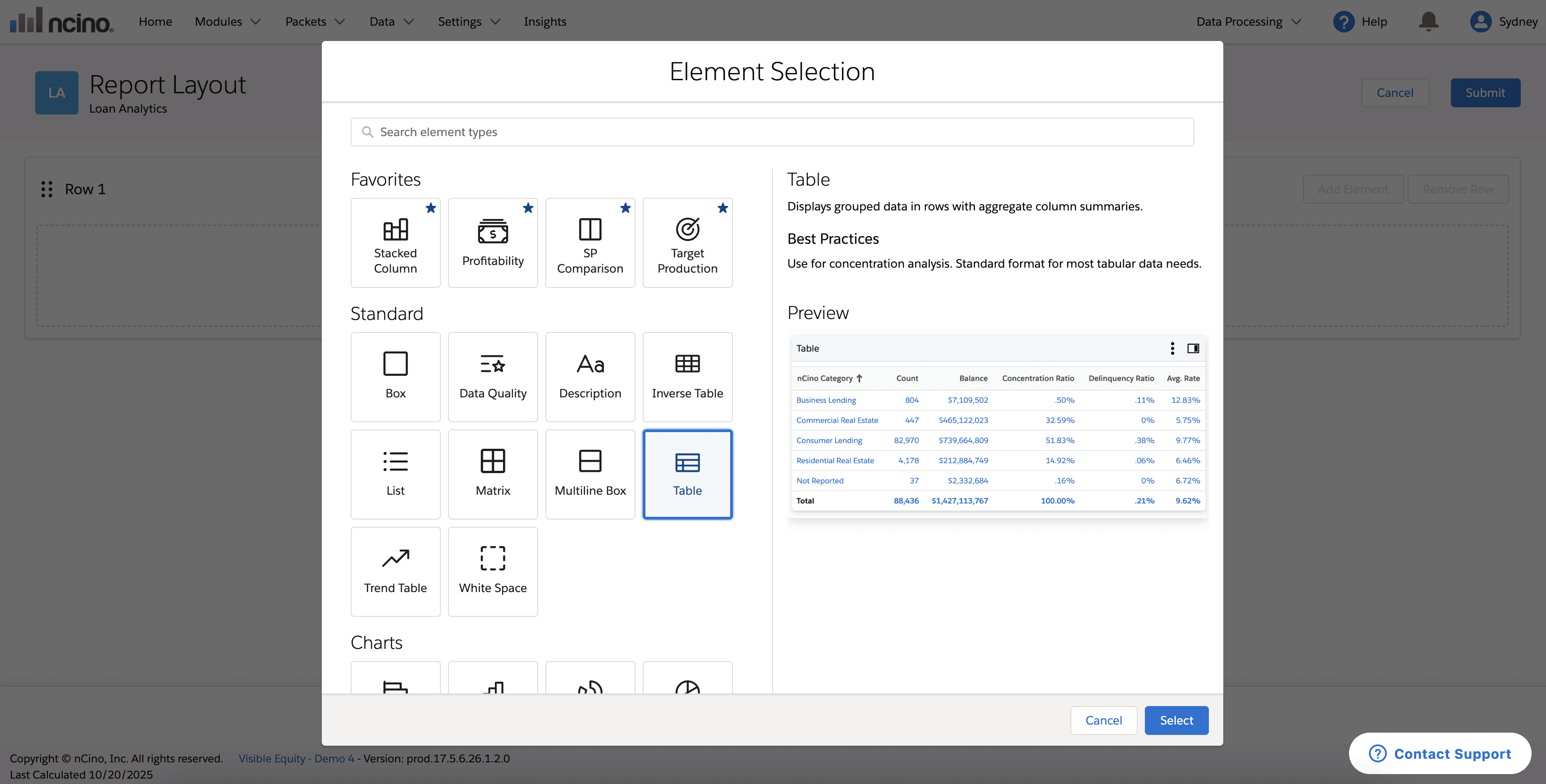The image size is (1546, 784).
Task: Select the Target Production element
Action: (x=686, y=243)
